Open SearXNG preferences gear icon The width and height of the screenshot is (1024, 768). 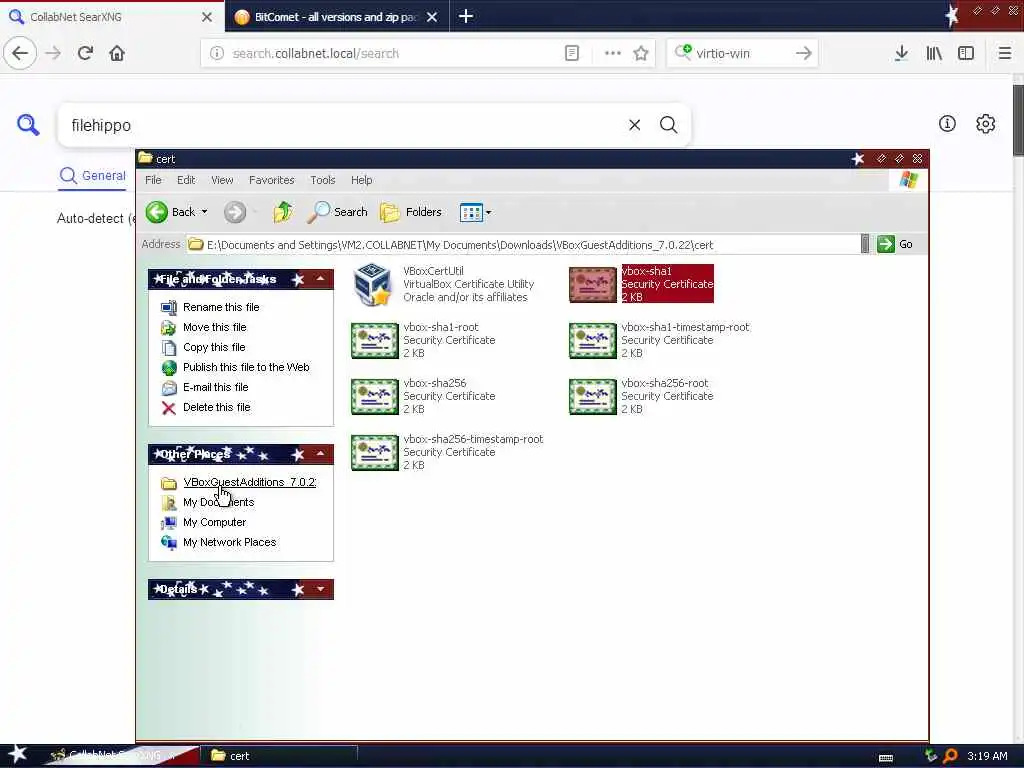pos(985,123)
